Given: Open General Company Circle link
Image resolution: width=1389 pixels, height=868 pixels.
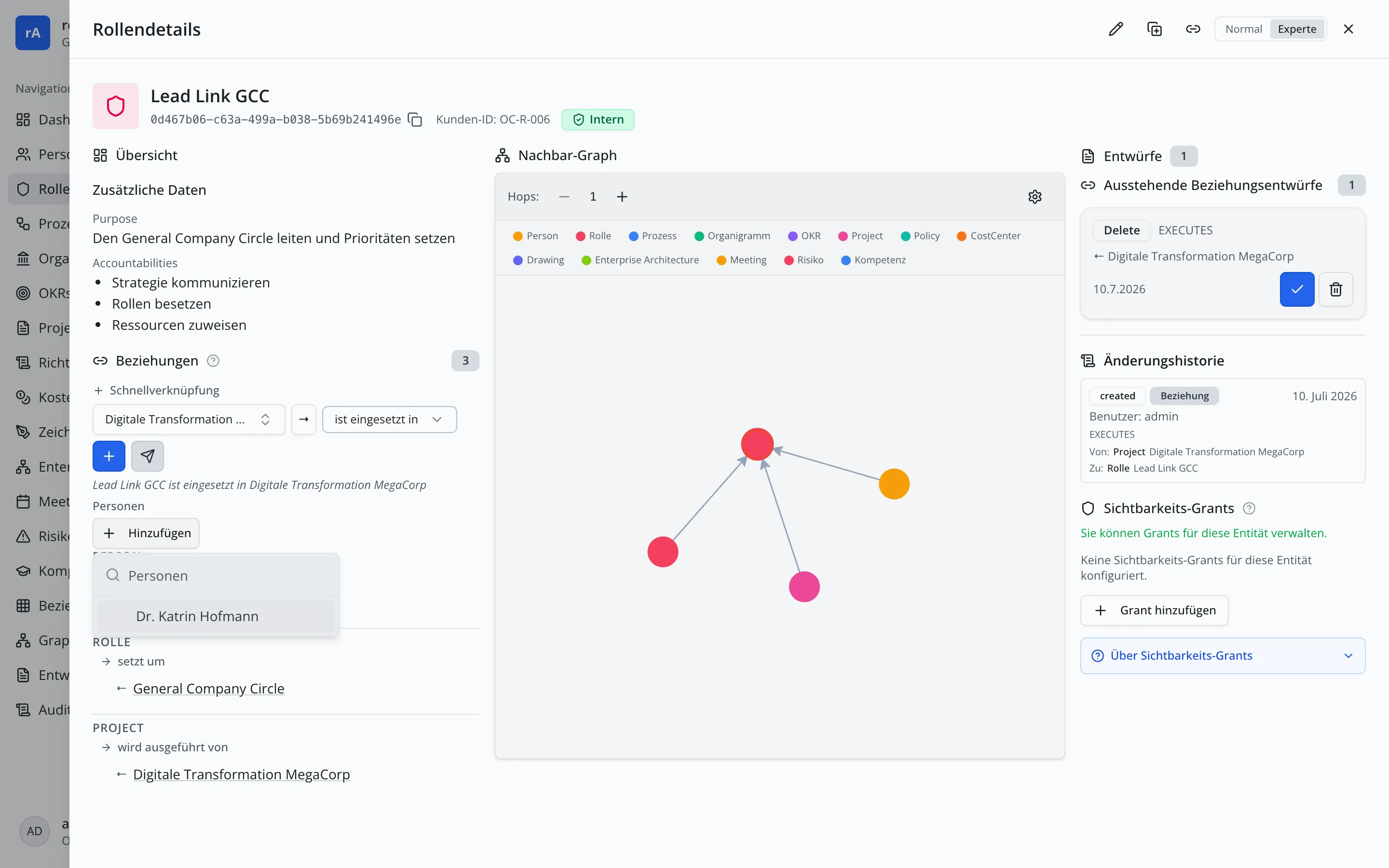Looking at the screenshot, I should tap(208, 689).
